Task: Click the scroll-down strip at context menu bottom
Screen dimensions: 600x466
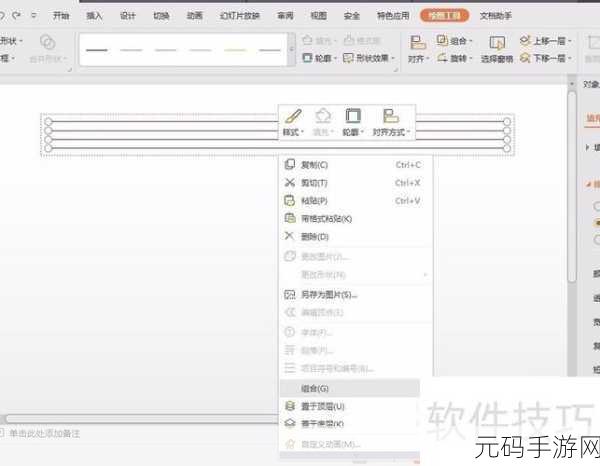Action: (350, 456)
